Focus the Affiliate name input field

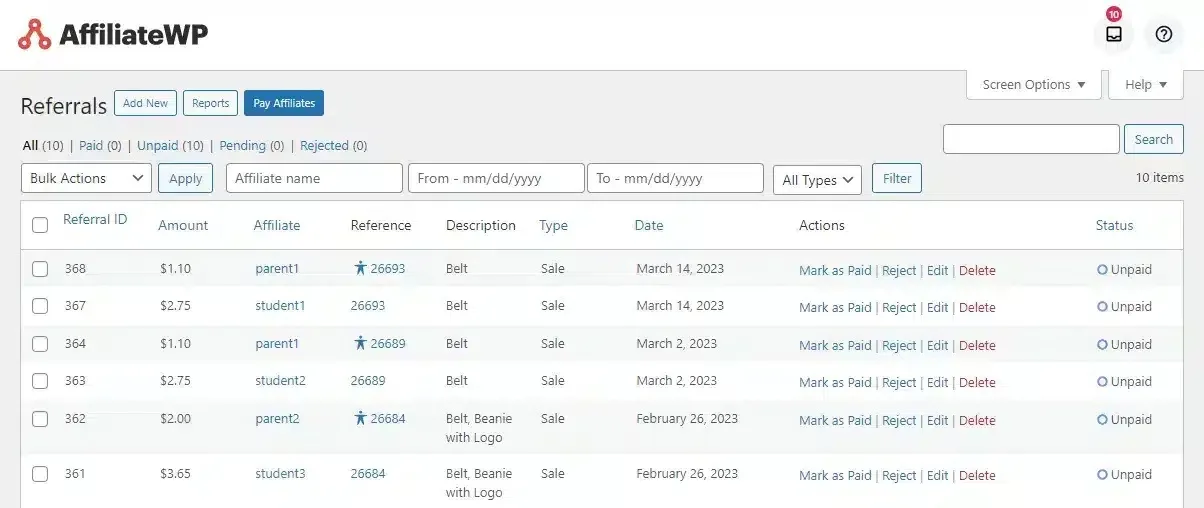[314, 178]
